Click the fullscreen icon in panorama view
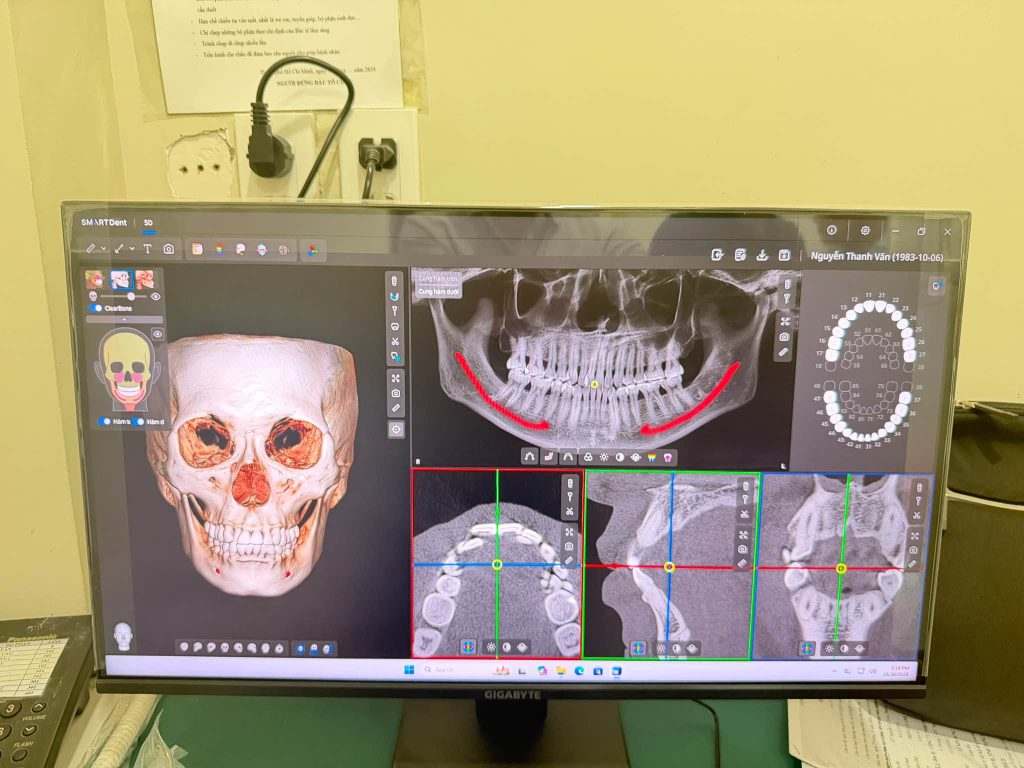 click(785, 321)
